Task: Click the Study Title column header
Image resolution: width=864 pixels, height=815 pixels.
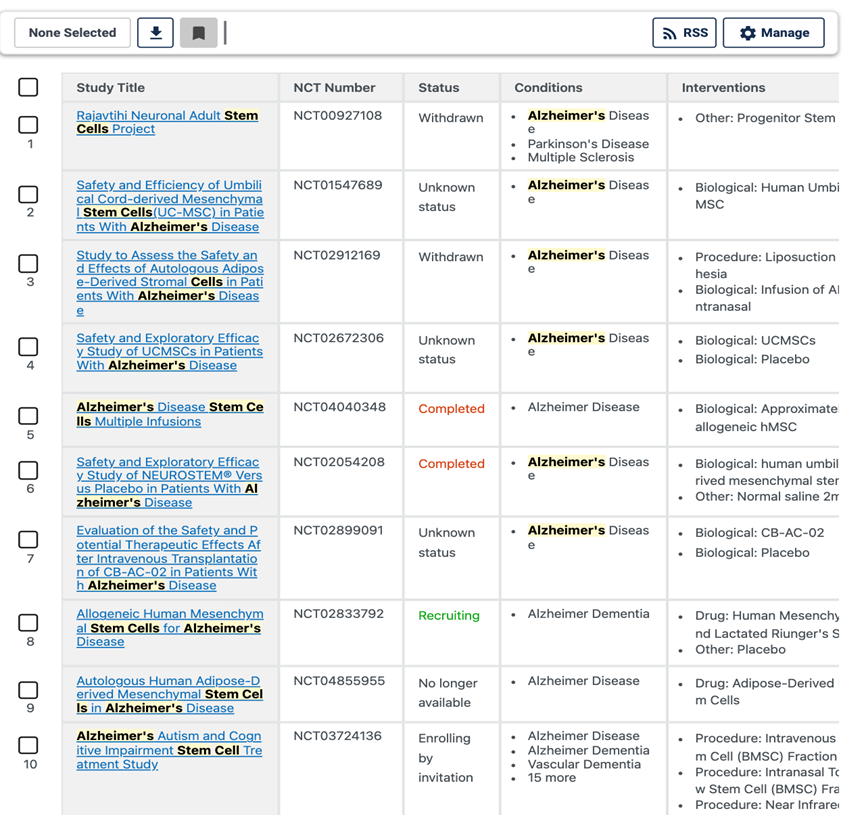Action: [110, 88]
